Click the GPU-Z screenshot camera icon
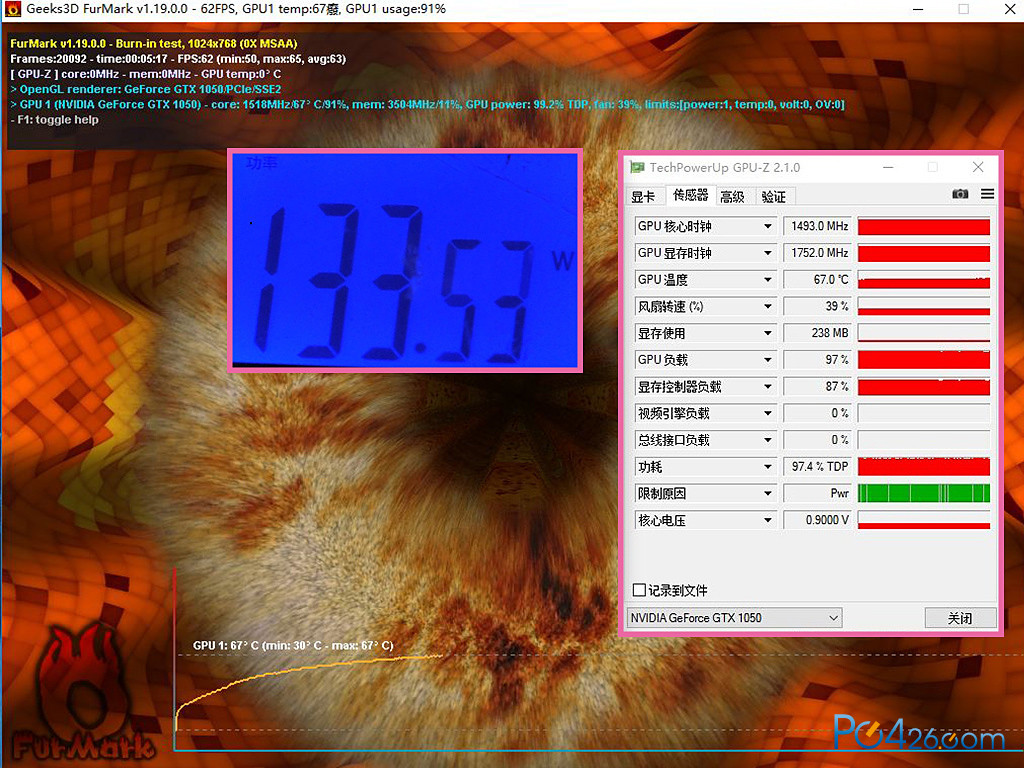This screenshot has width=1024, height=768. tap(960, 194)
